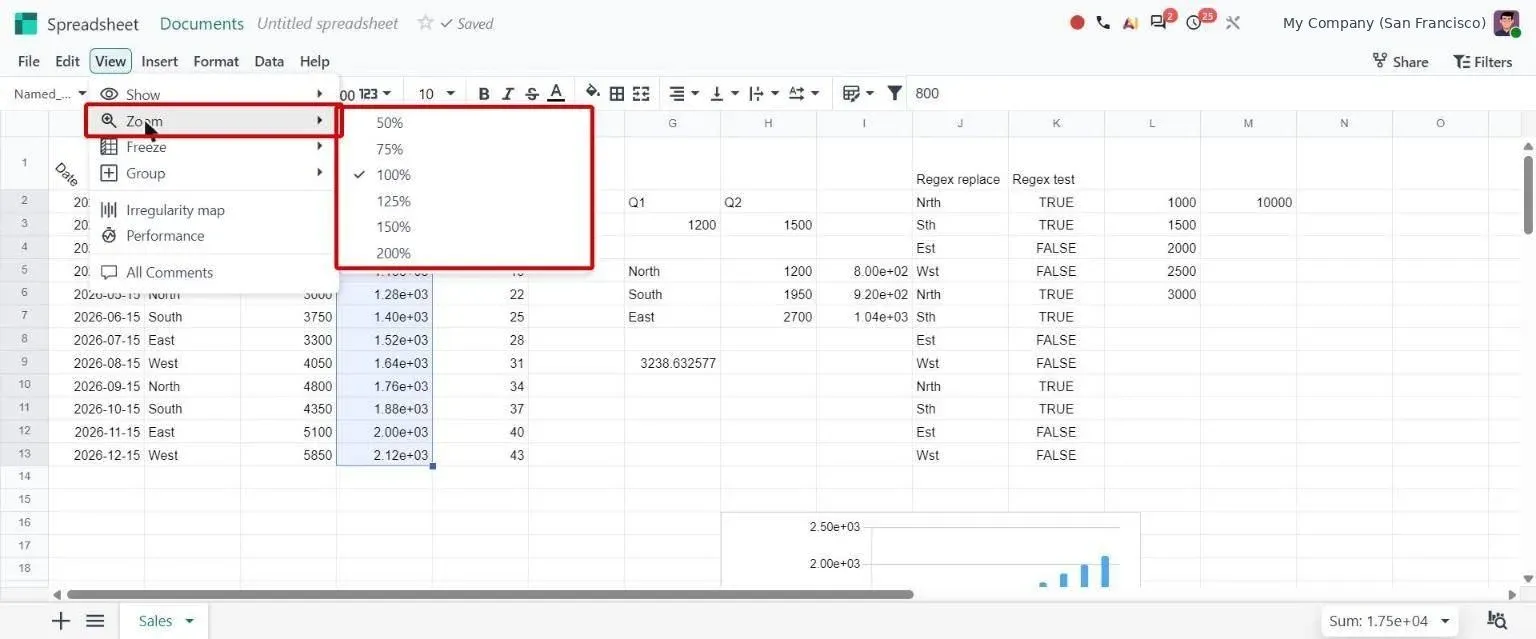1536x639 pixels.
Task: Open the conversations chat icon
Action: click(1160, 22)
